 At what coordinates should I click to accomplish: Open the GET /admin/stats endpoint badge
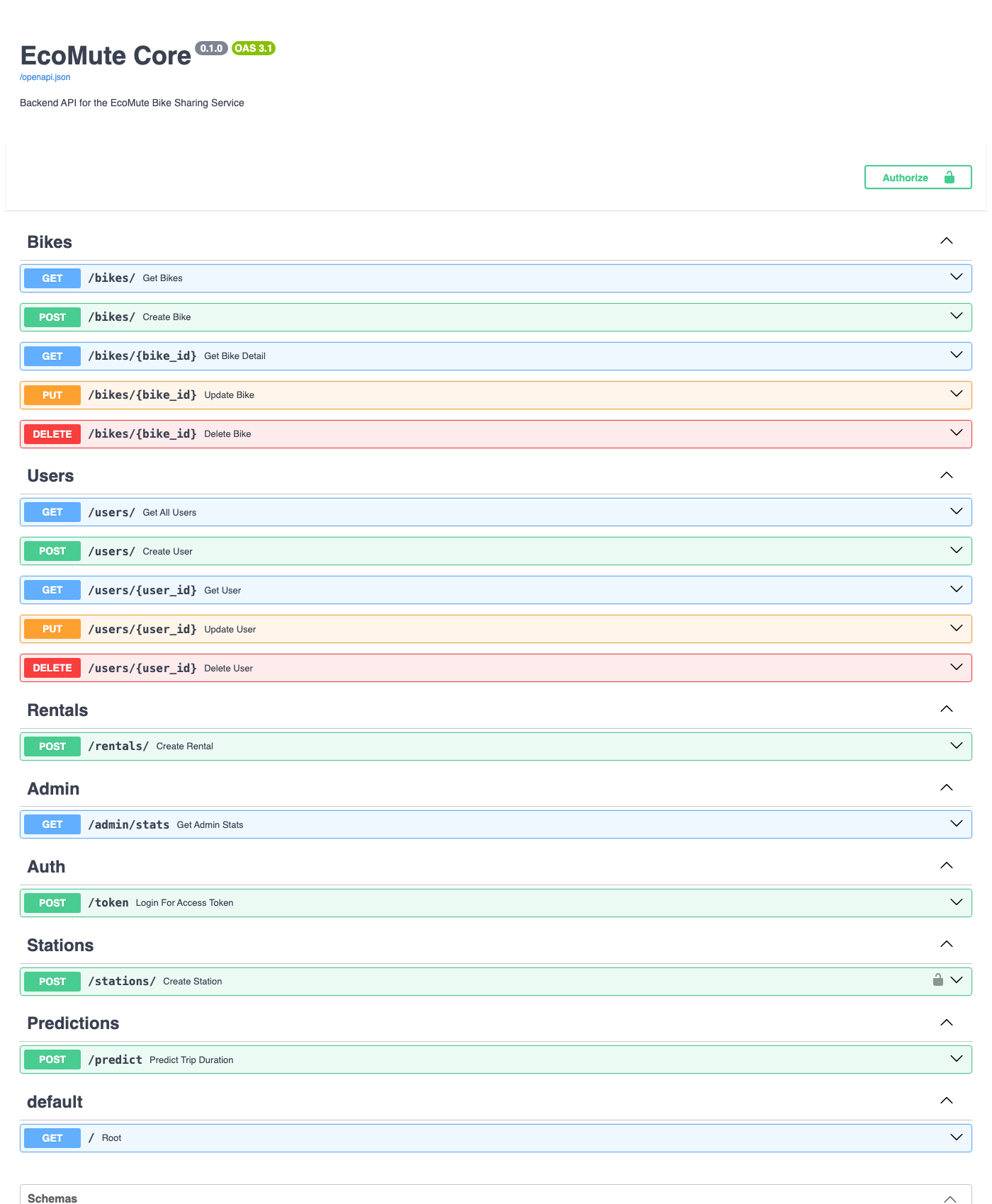[x=52, y=824]
